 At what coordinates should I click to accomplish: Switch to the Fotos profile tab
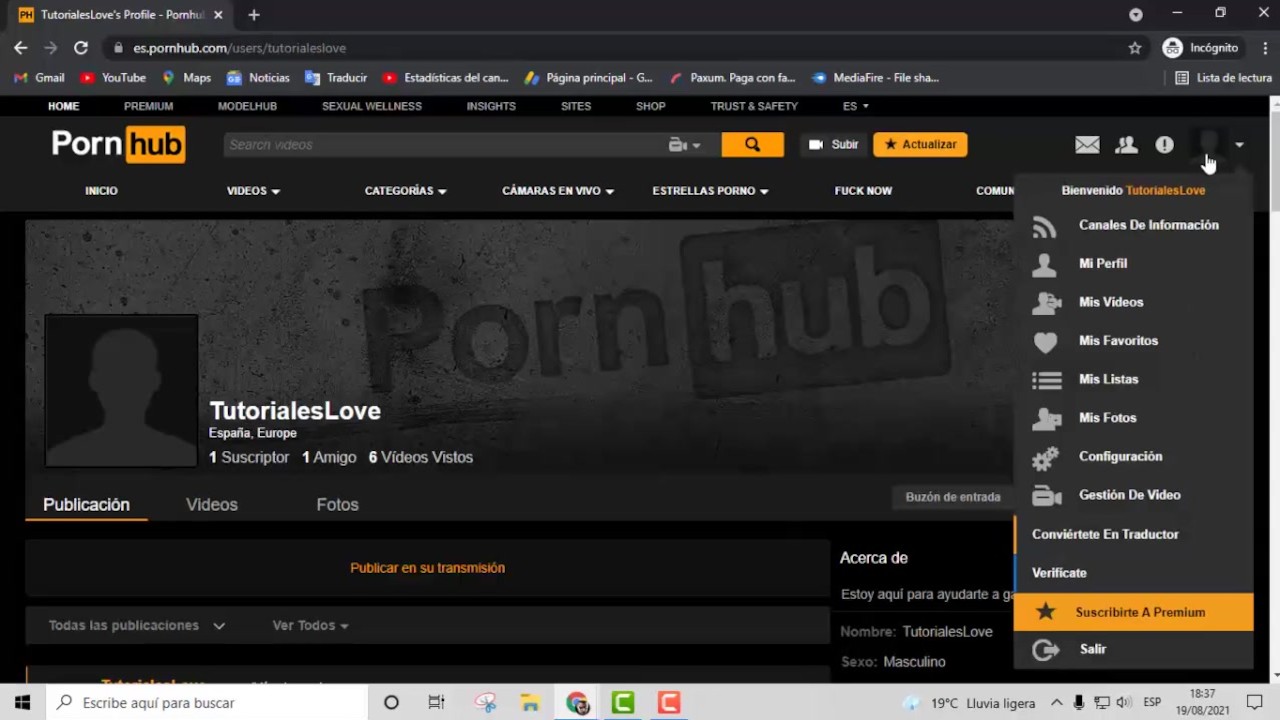point(337,505)
